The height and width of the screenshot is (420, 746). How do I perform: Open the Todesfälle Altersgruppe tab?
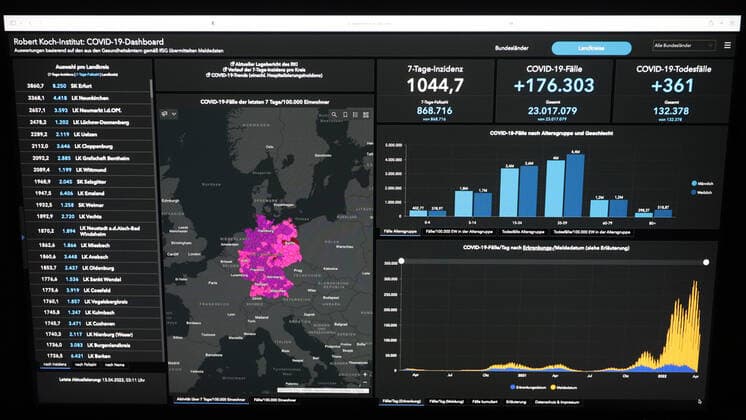tap(523, 232)
